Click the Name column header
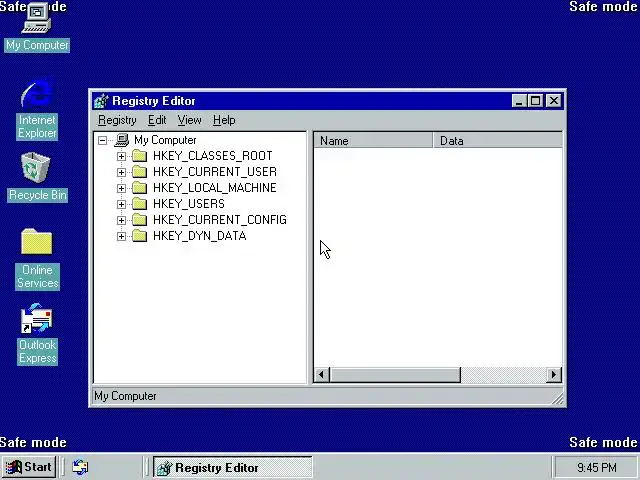Viewport: 640px width, 480px height. click(x=373, y=141)
